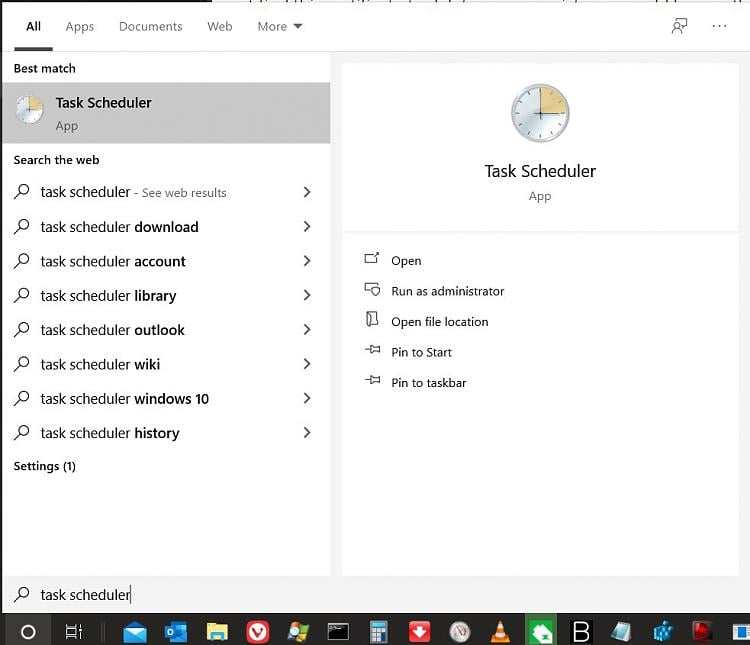
Task: Open Calculator from the taskbar
Action: (378, 632)
